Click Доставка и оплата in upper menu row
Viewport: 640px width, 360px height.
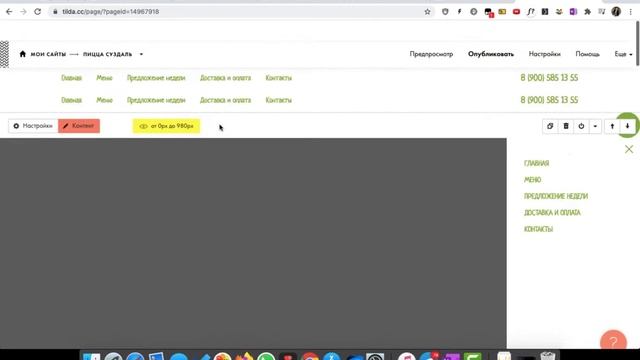[x=225, y=78]
